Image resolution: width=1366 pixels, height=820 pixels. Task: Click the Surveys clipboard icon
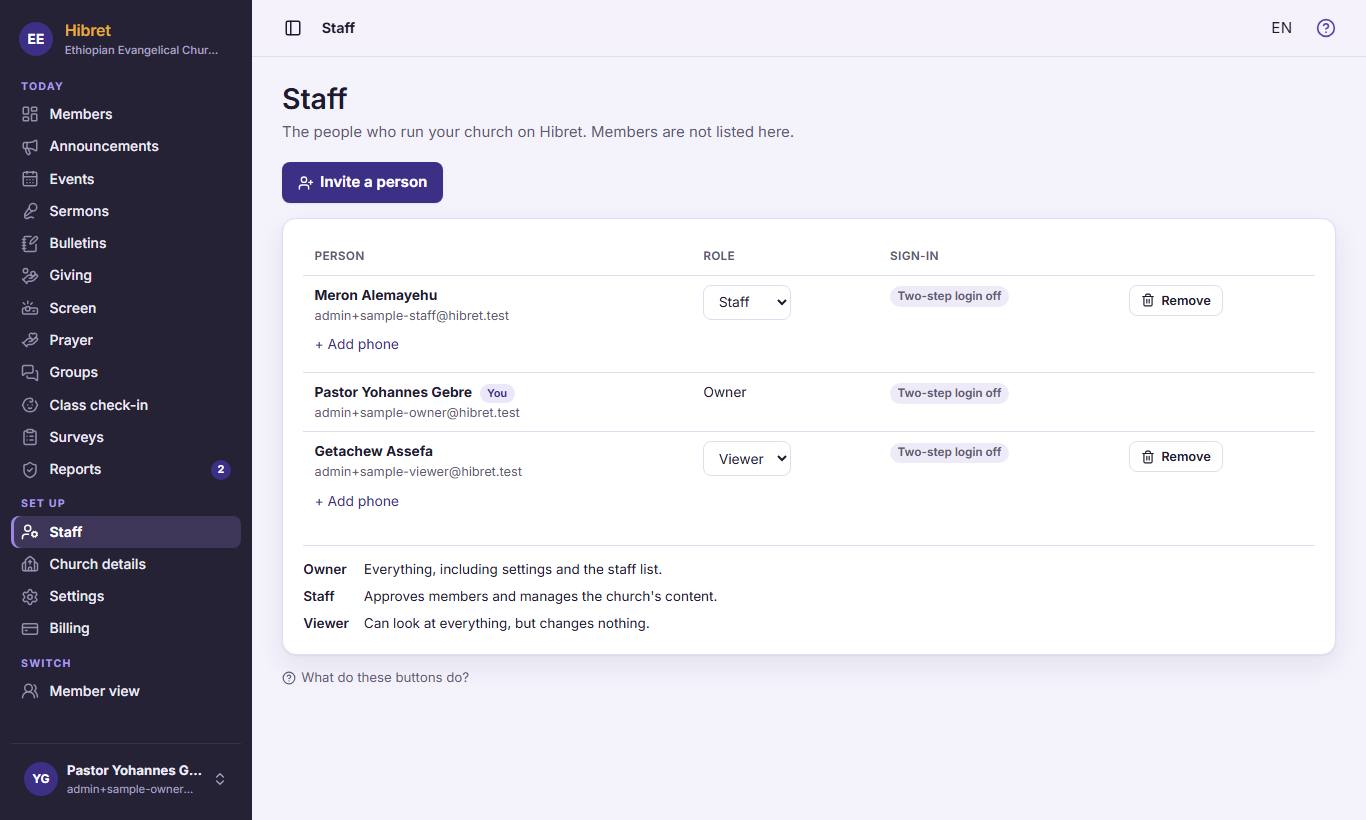pos(30,437)
